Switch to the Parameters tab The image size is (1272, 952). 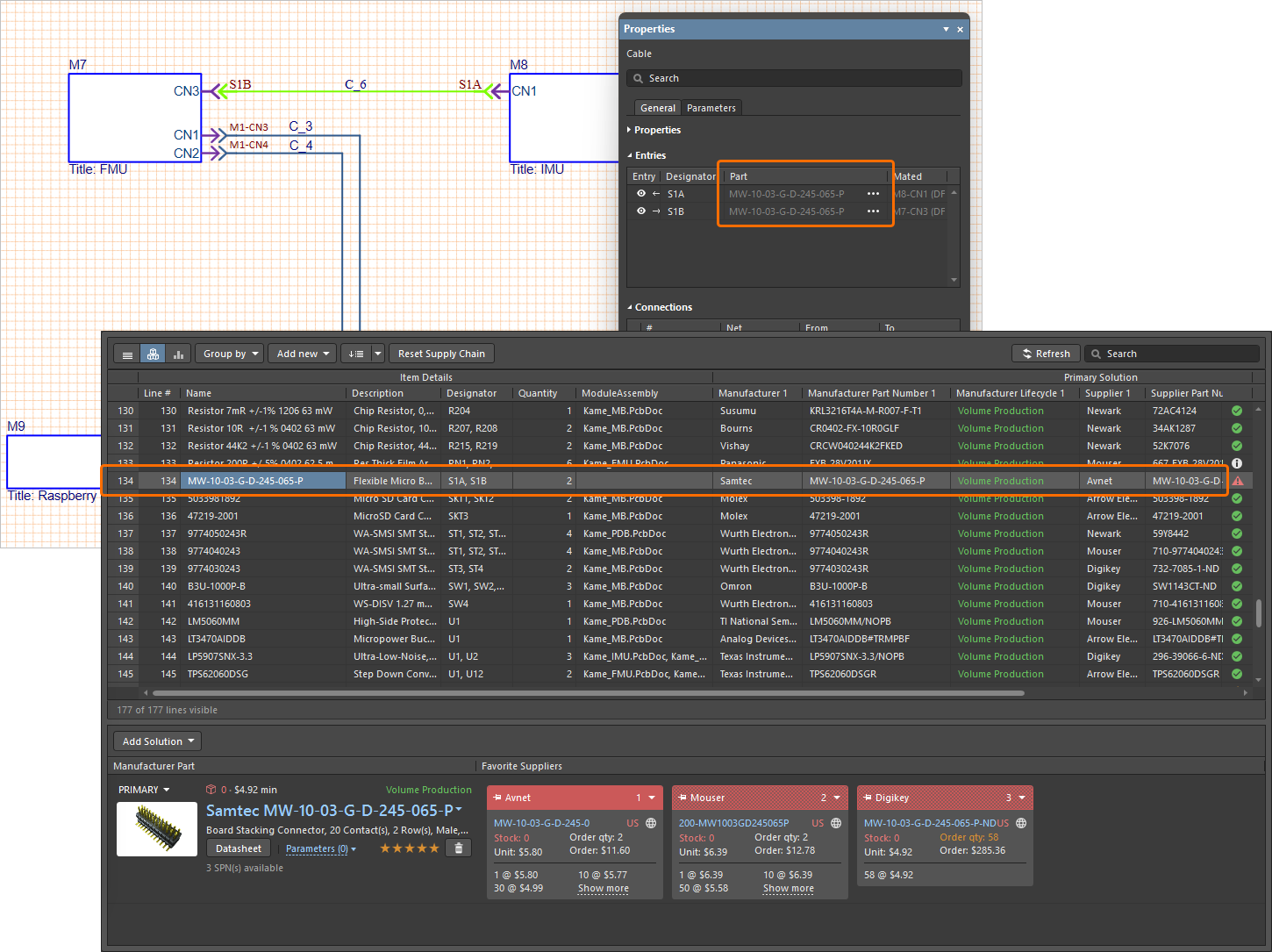click(x=711, y=108)
